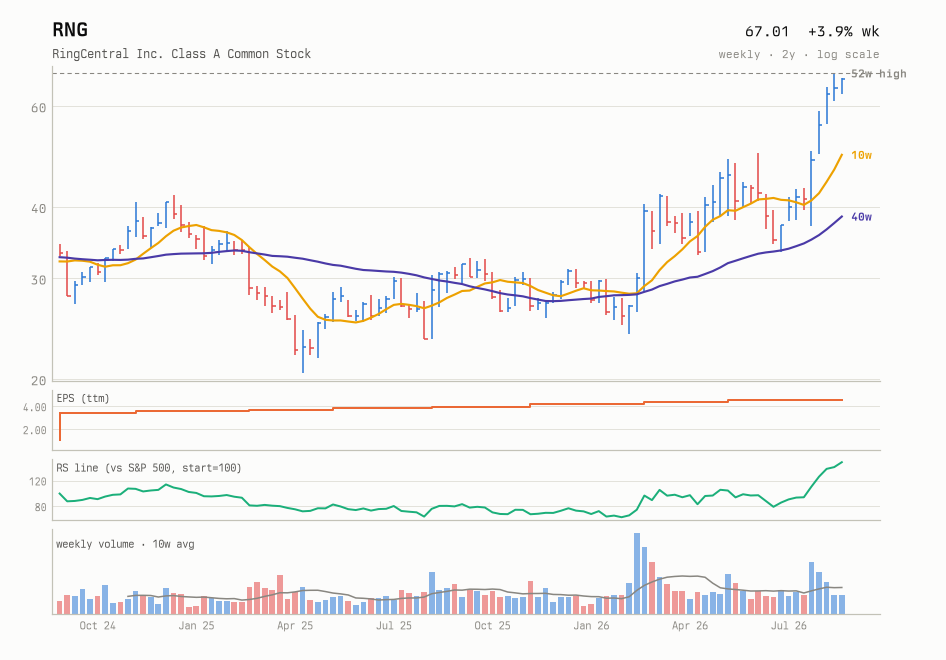The height and width of the screenshot is (660, 946).
Task: Click the 120 RS axis label
Action: [37, 481]
